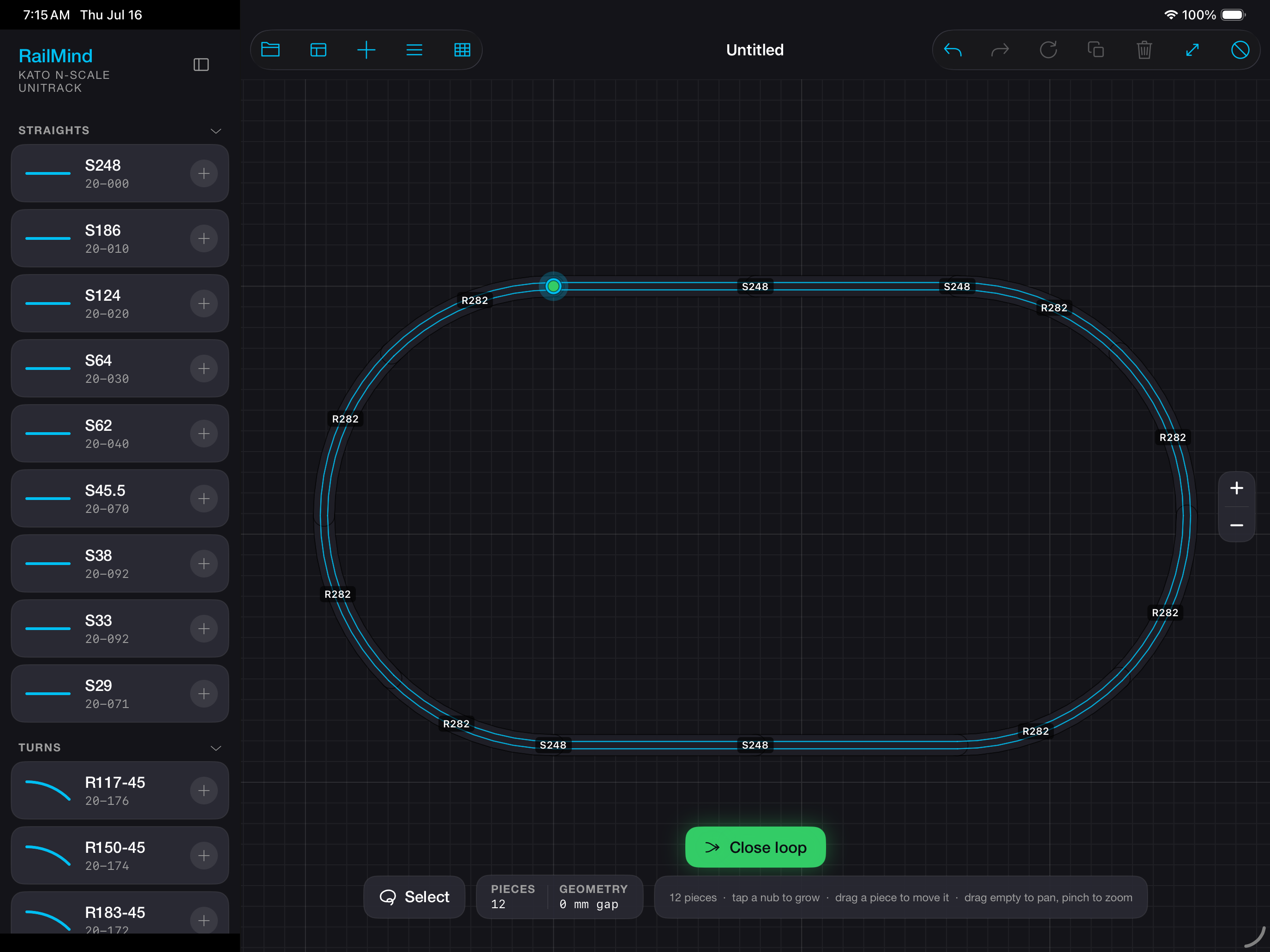Undo the last action
The image size is (1270, 952).
click(x=952, y=50)
